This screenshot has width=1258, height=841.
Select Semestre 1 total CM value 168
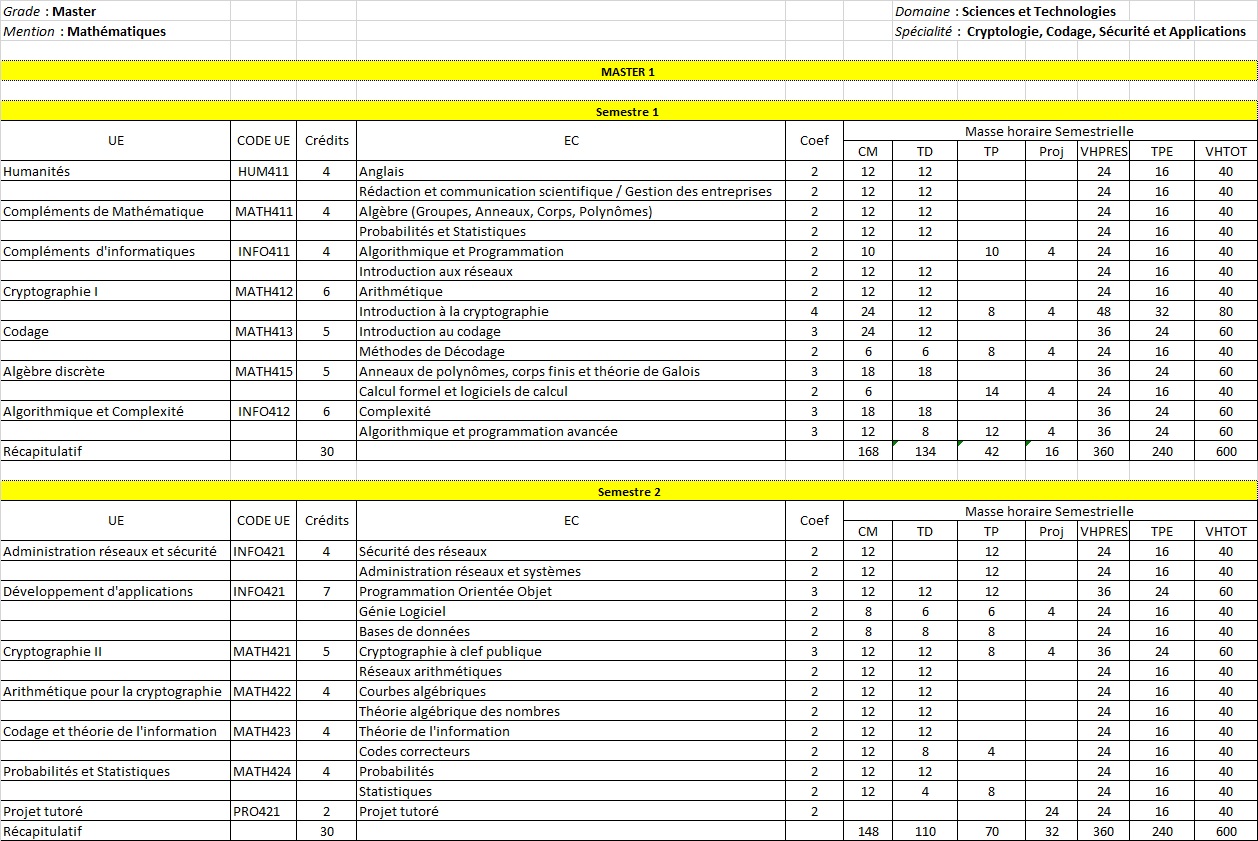coord(868,451)
